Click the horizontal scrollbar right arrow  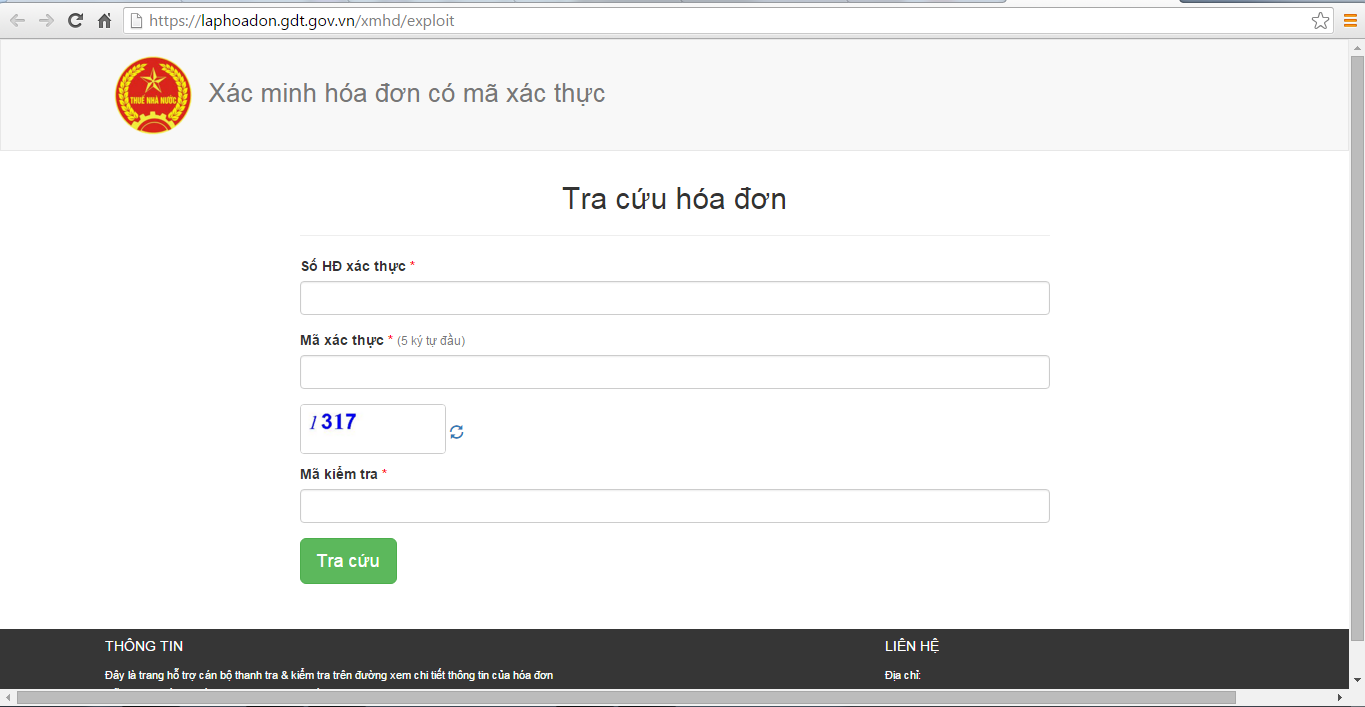click(1342, 697)
